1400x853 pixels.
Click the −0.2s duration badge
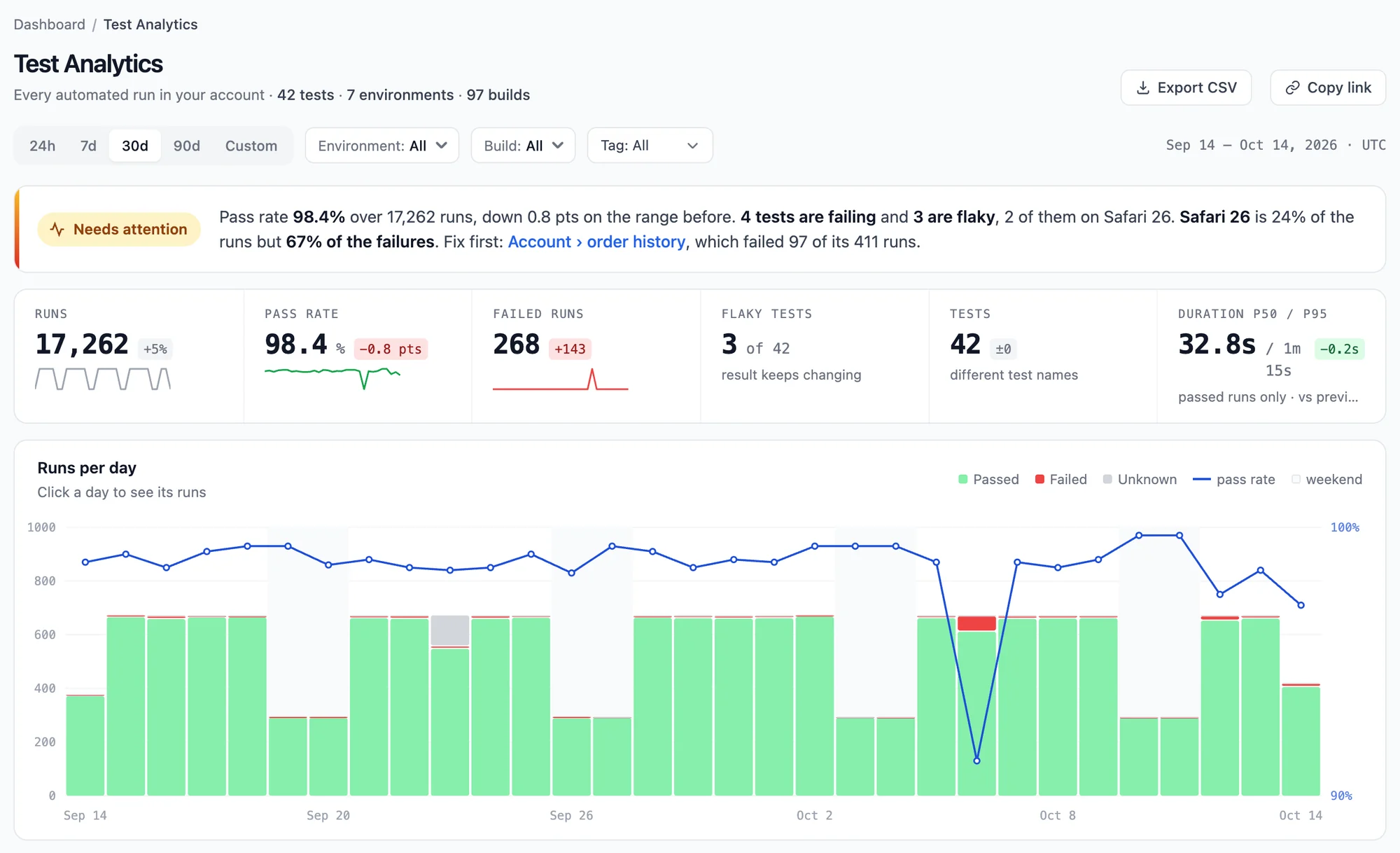[1339, 349]
